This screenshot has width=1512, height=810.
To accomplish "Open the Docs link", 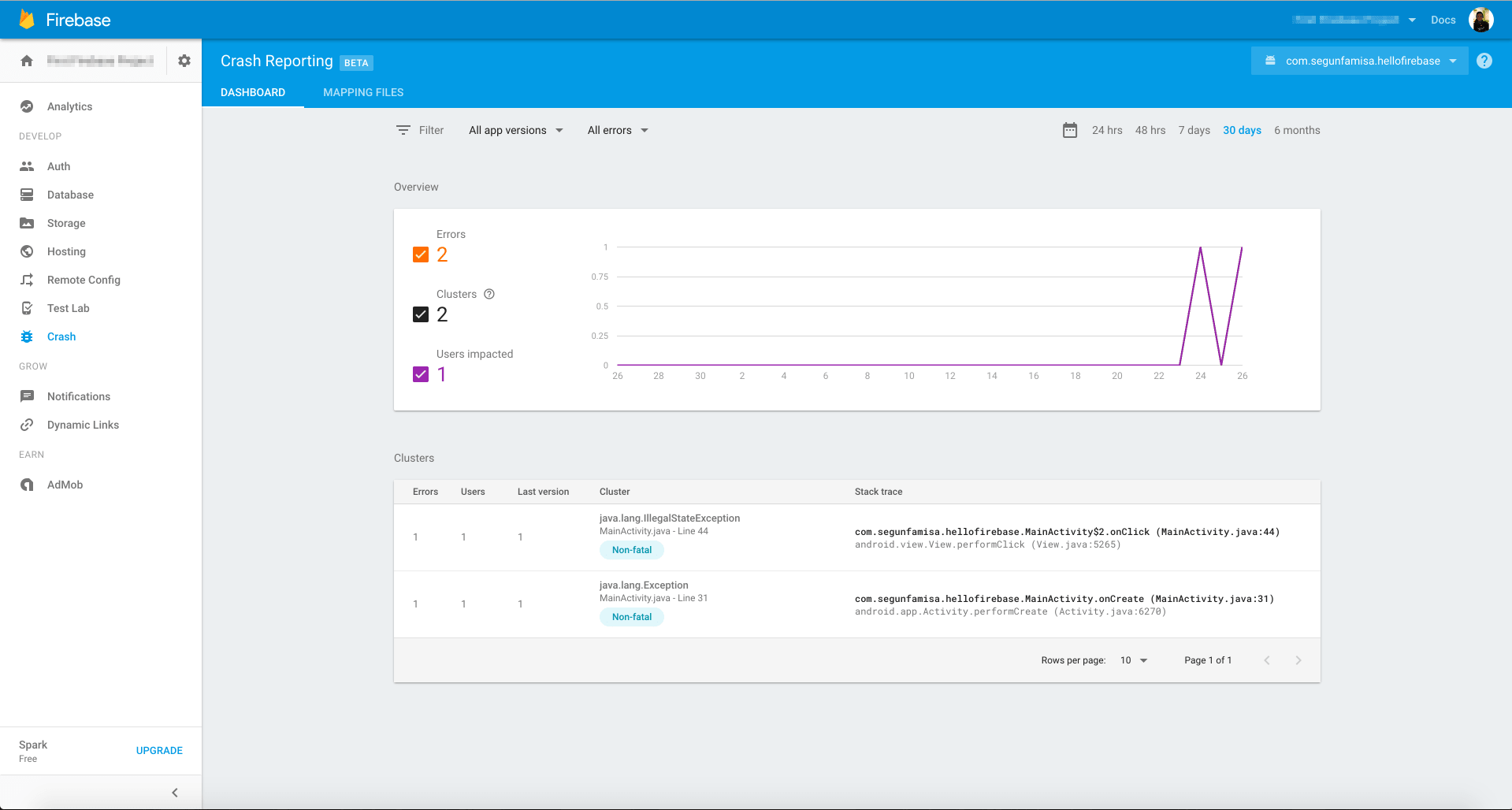I will point(1443,20).
